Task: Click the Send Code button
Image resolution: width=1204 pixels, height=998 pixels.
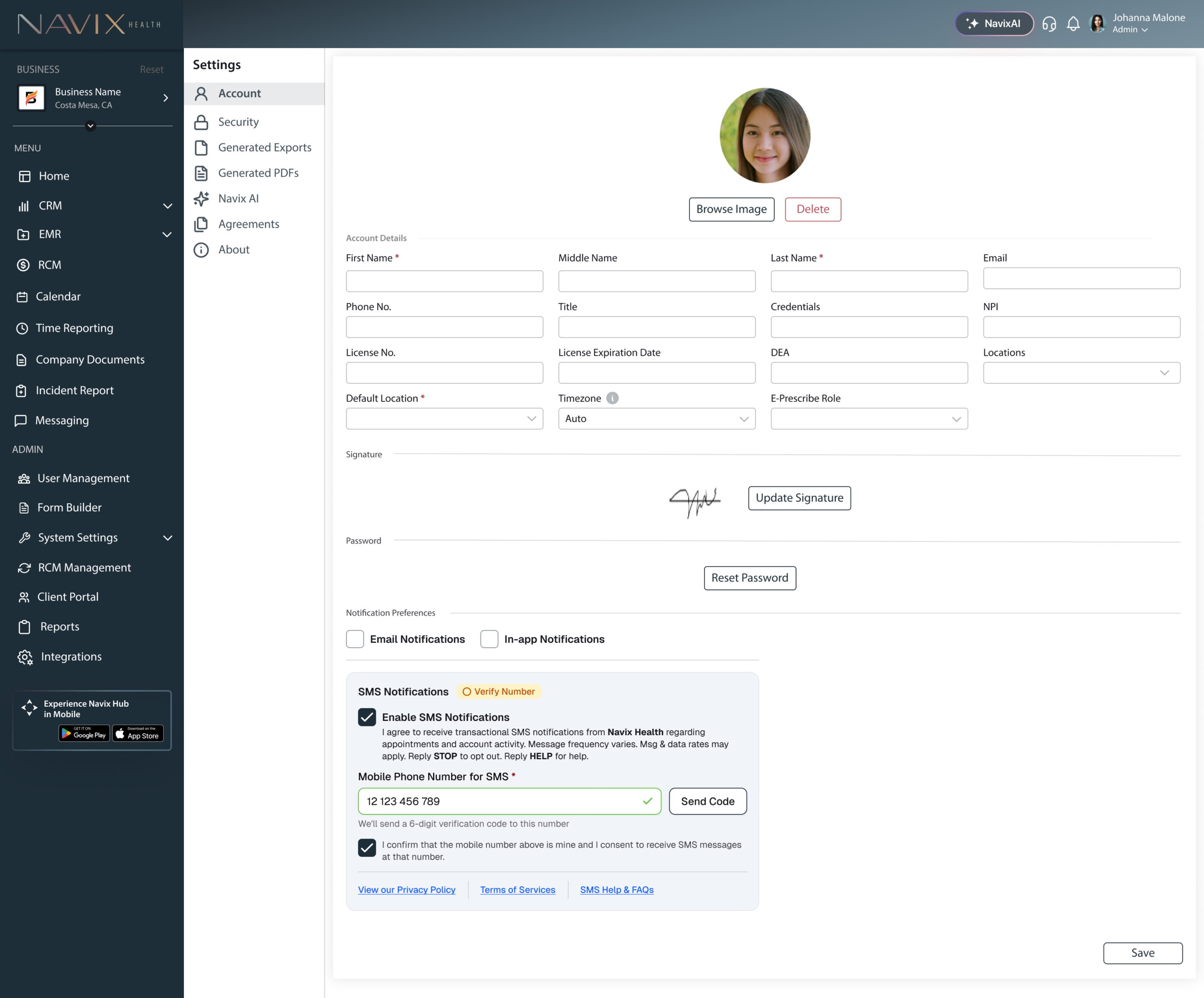Action: [707, 801]
